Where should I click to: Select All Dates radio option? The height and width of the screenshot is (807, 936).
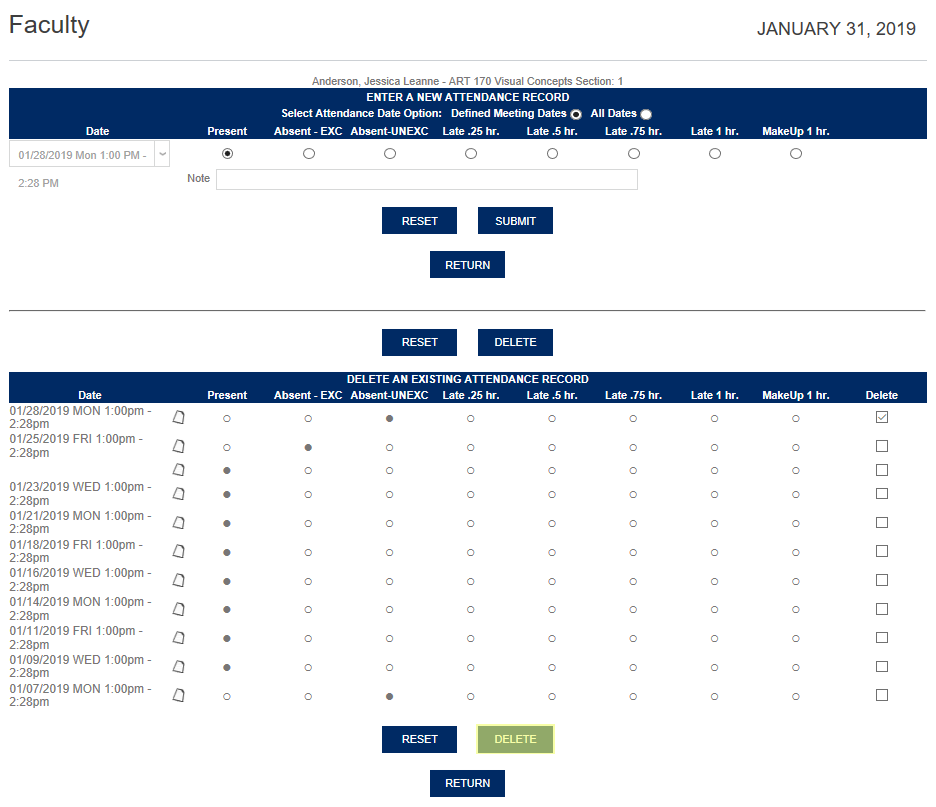(646, 114)
